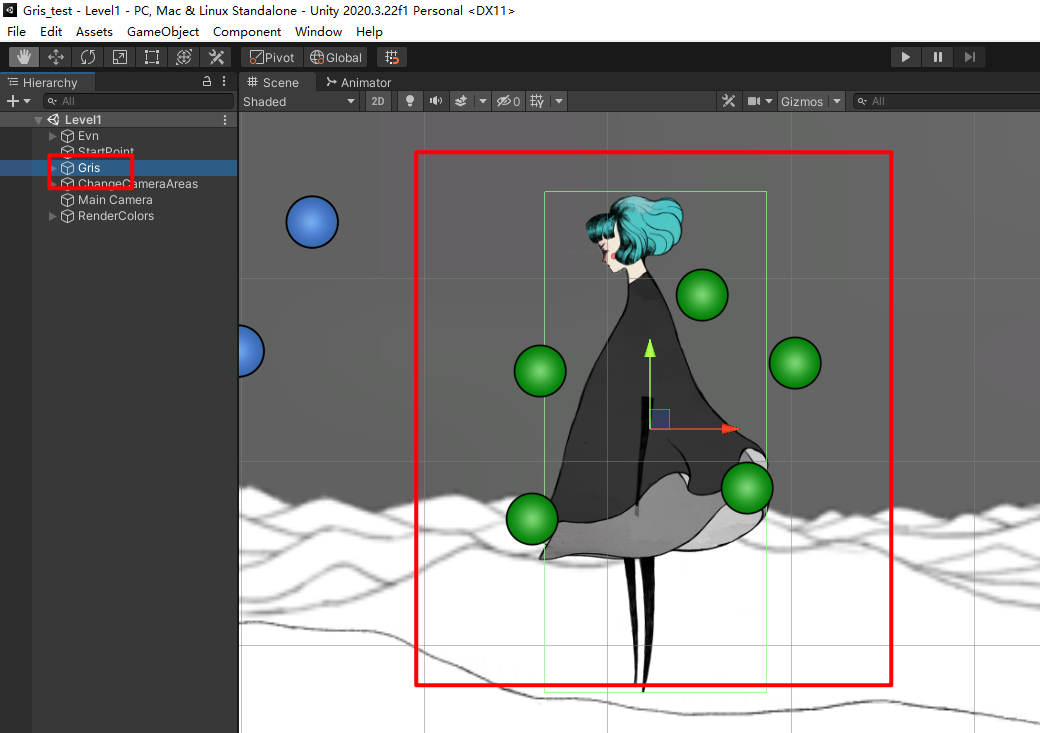Click the blue XY plane gizmo square
The image size is (1040, 733).
pos(660,419)
